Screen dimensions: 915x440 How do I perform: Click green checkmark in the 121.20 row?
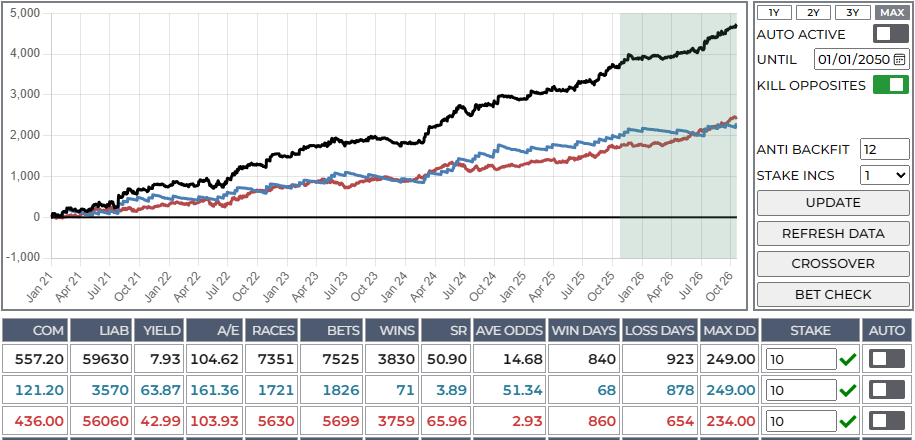(848, 390)
